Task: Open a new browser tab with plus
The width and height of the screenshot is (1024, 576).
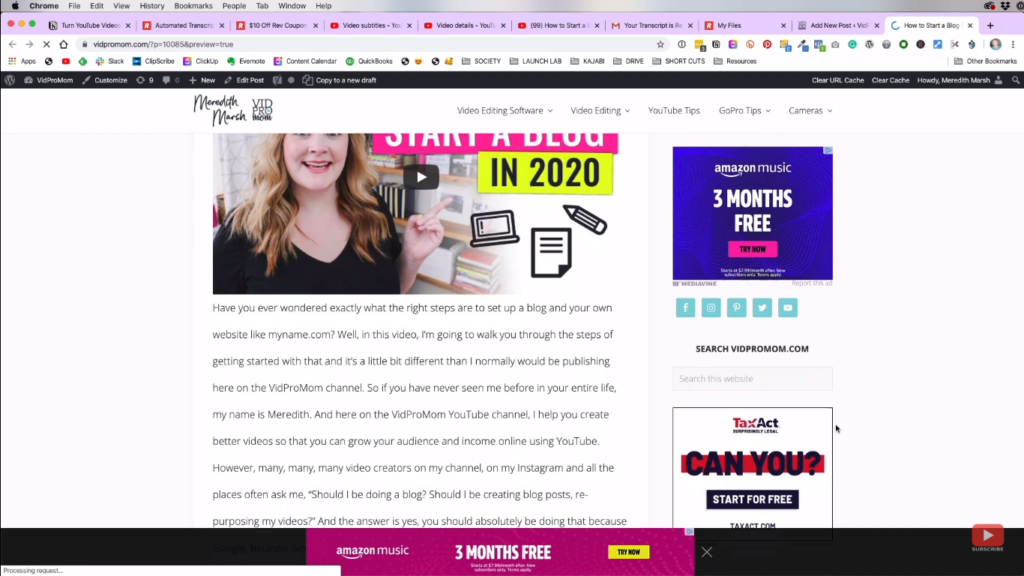Action: 990,25
